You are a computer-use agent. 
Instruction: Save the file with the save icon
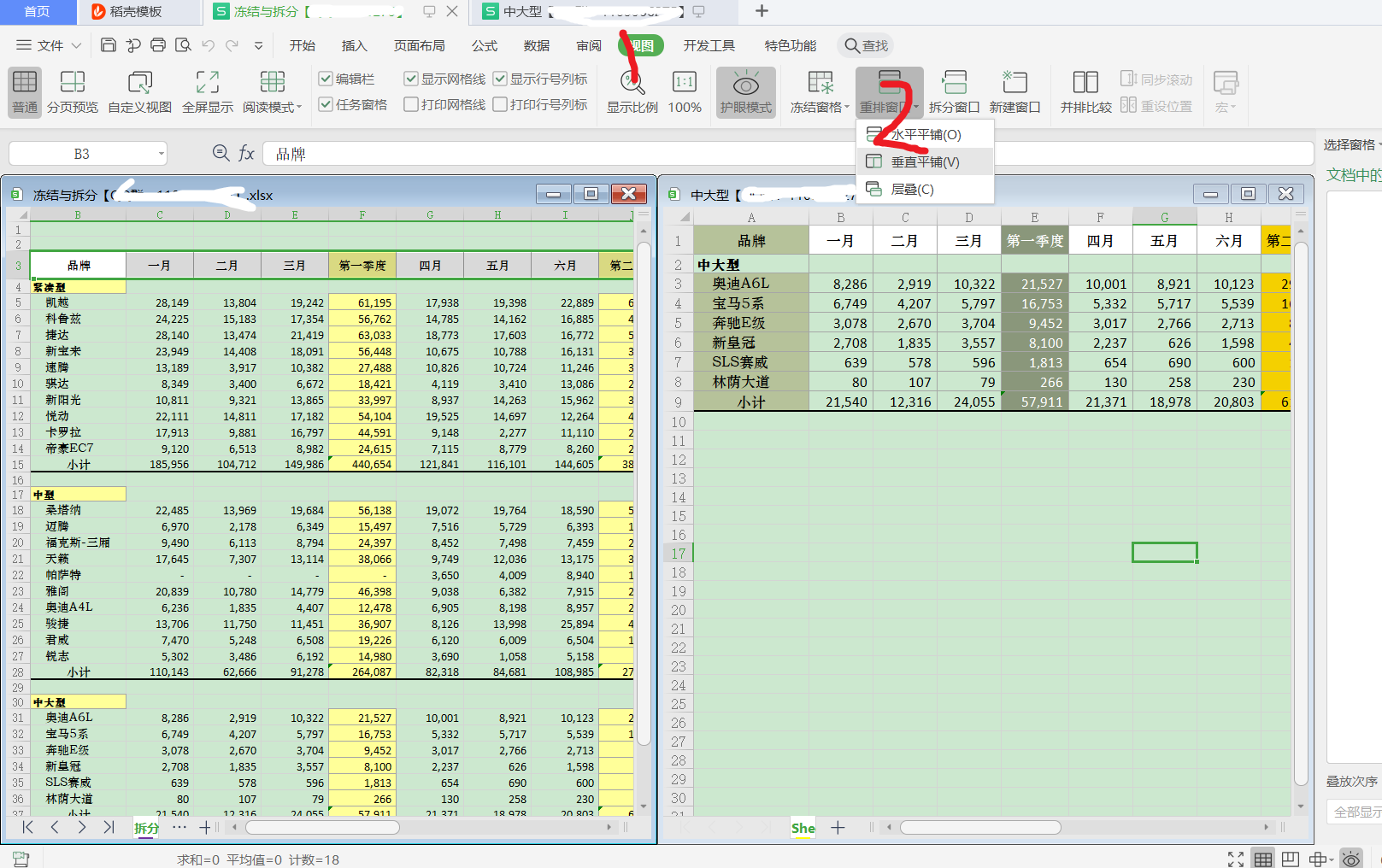[x=109, y=45]
